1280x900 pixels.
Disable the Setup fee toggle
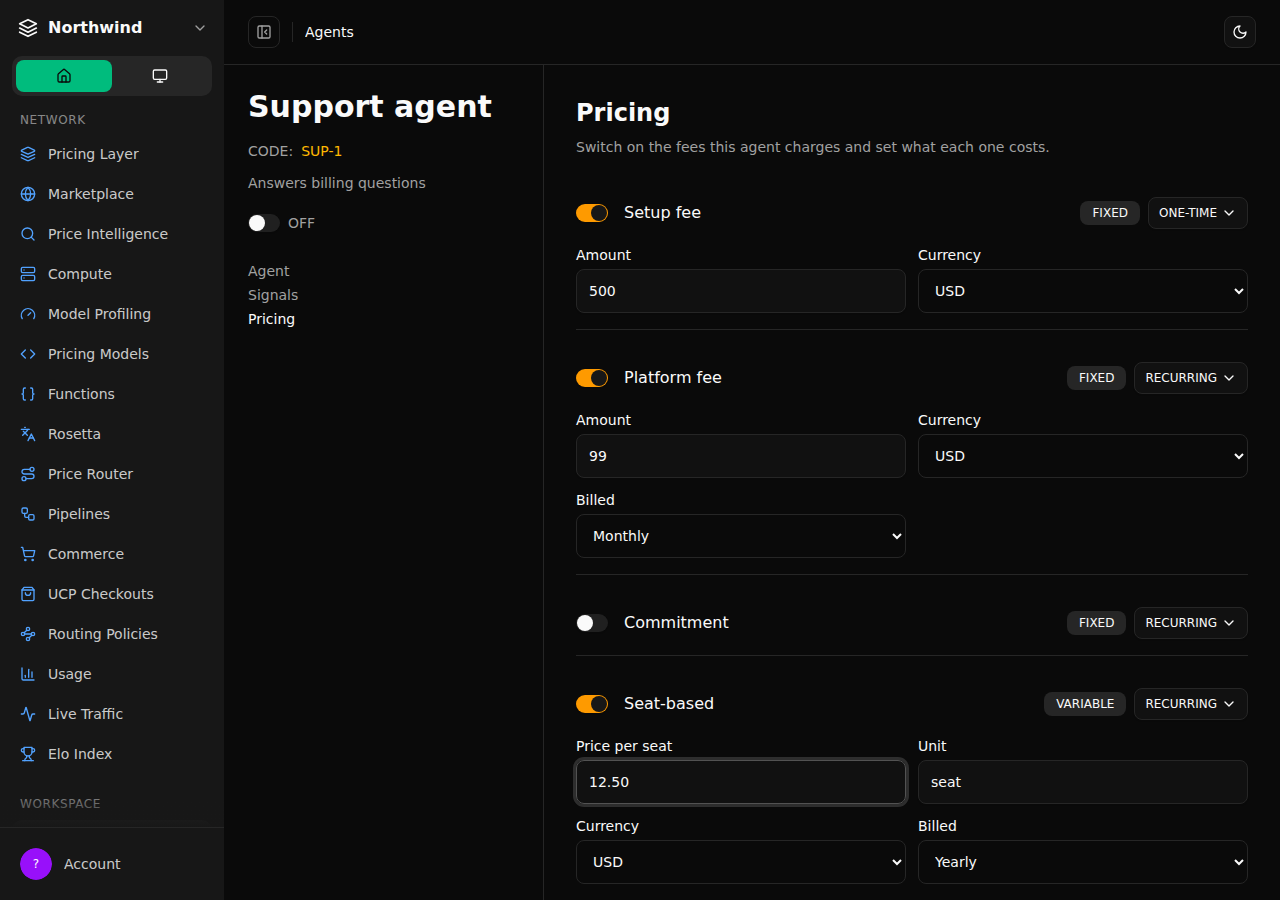point(592,213)
